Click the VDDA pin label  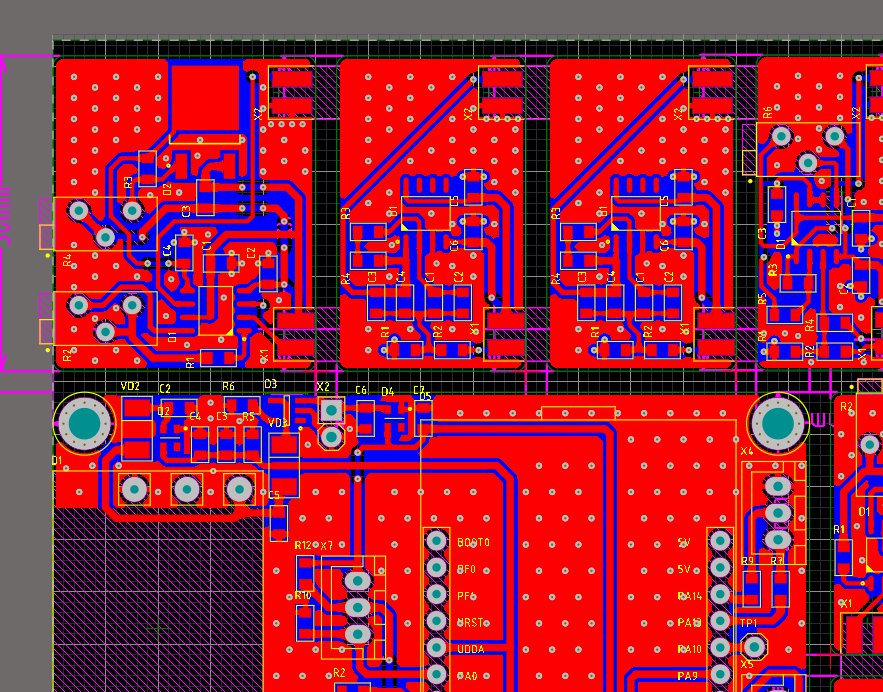(470, 649)
